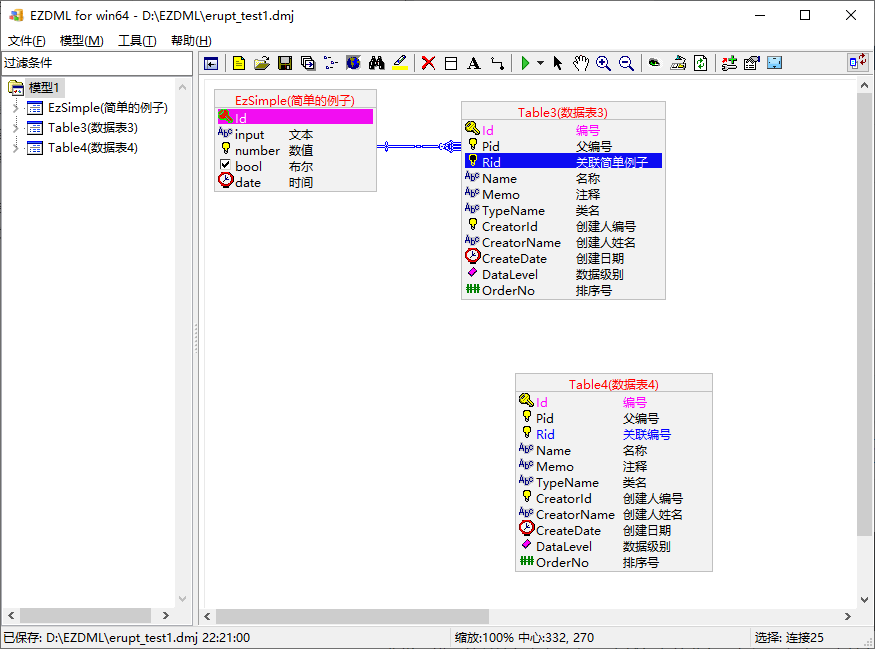
Task: Open the 模型(M) menu
Action: click(81, 41)
